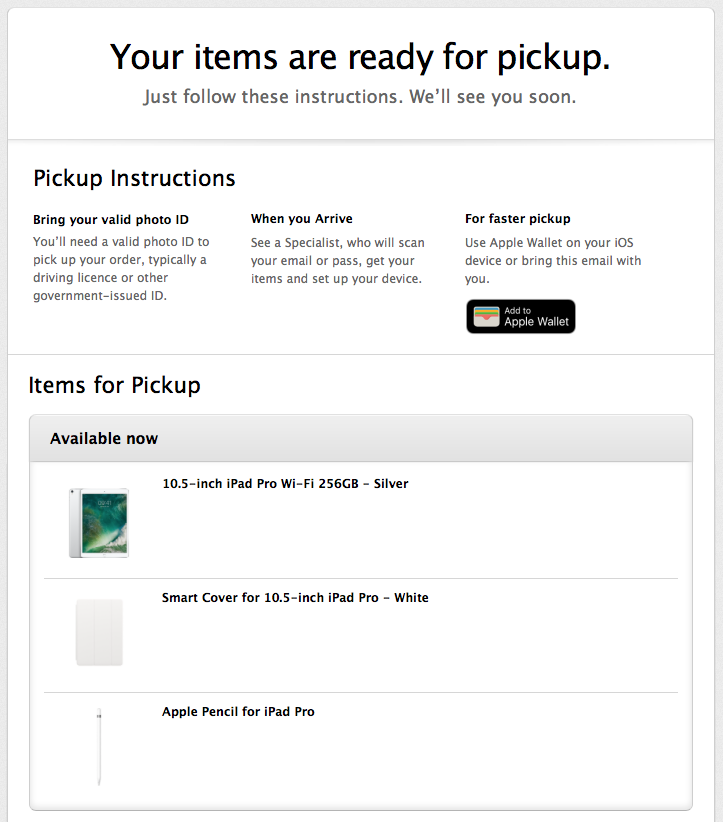Image resolution: width=723 pixels, height=822 pixels.
Task: Select the 10.5-inch iPad Pro Wi-Fi 256GB title
Action: tap(285, 484)
